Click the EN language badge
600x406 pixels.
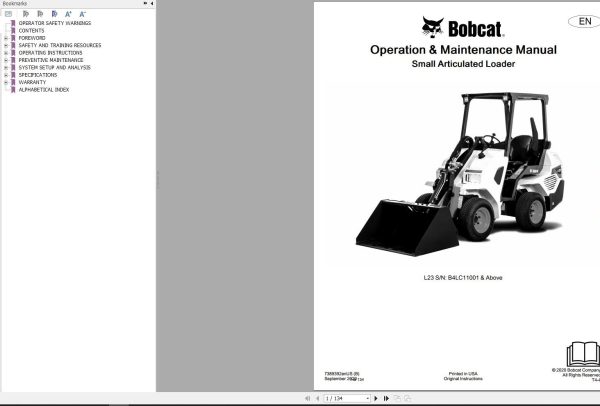click(x=585, y=21)
